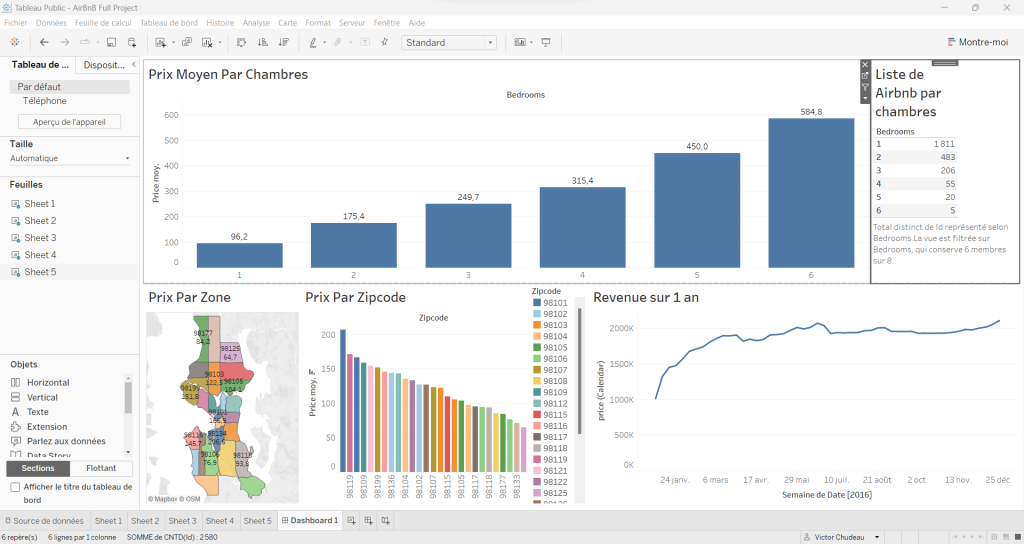Open the Analyse menu
This screenshot has height=544, width=1024.
256,23
